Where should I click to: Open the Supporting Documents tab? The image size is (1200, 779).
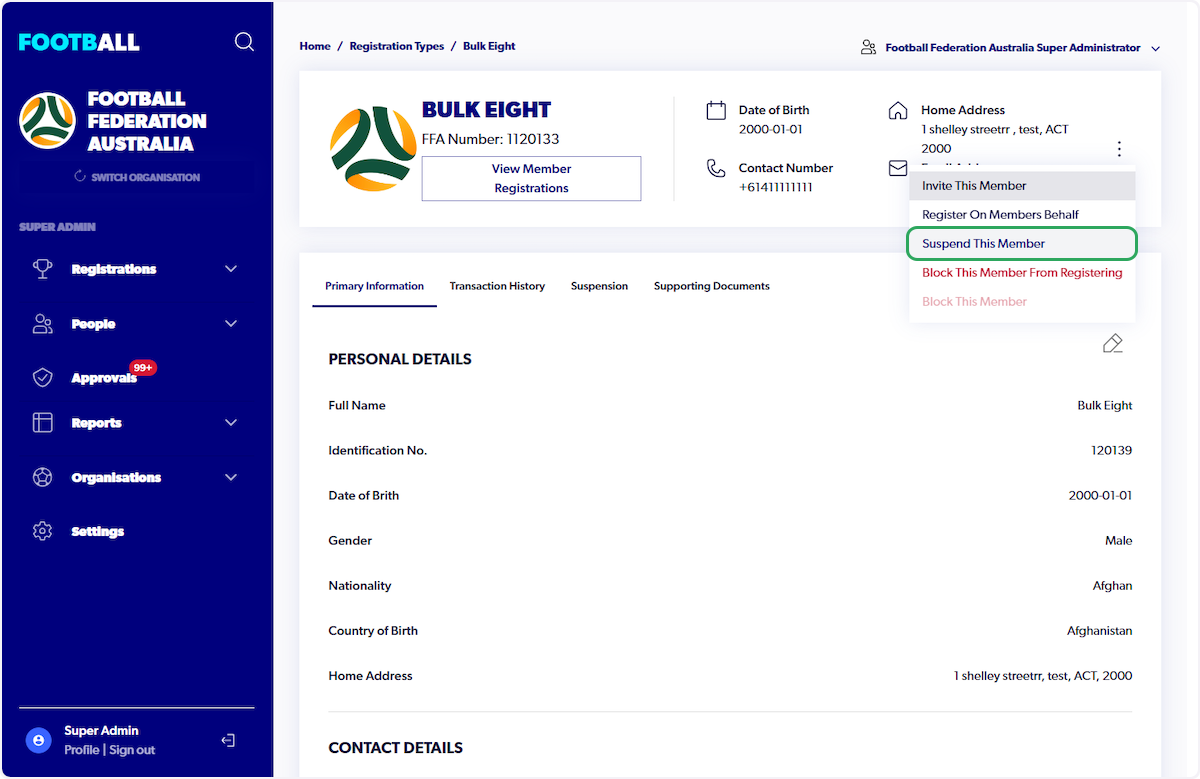pyautogui.click(x=712, y=286)
